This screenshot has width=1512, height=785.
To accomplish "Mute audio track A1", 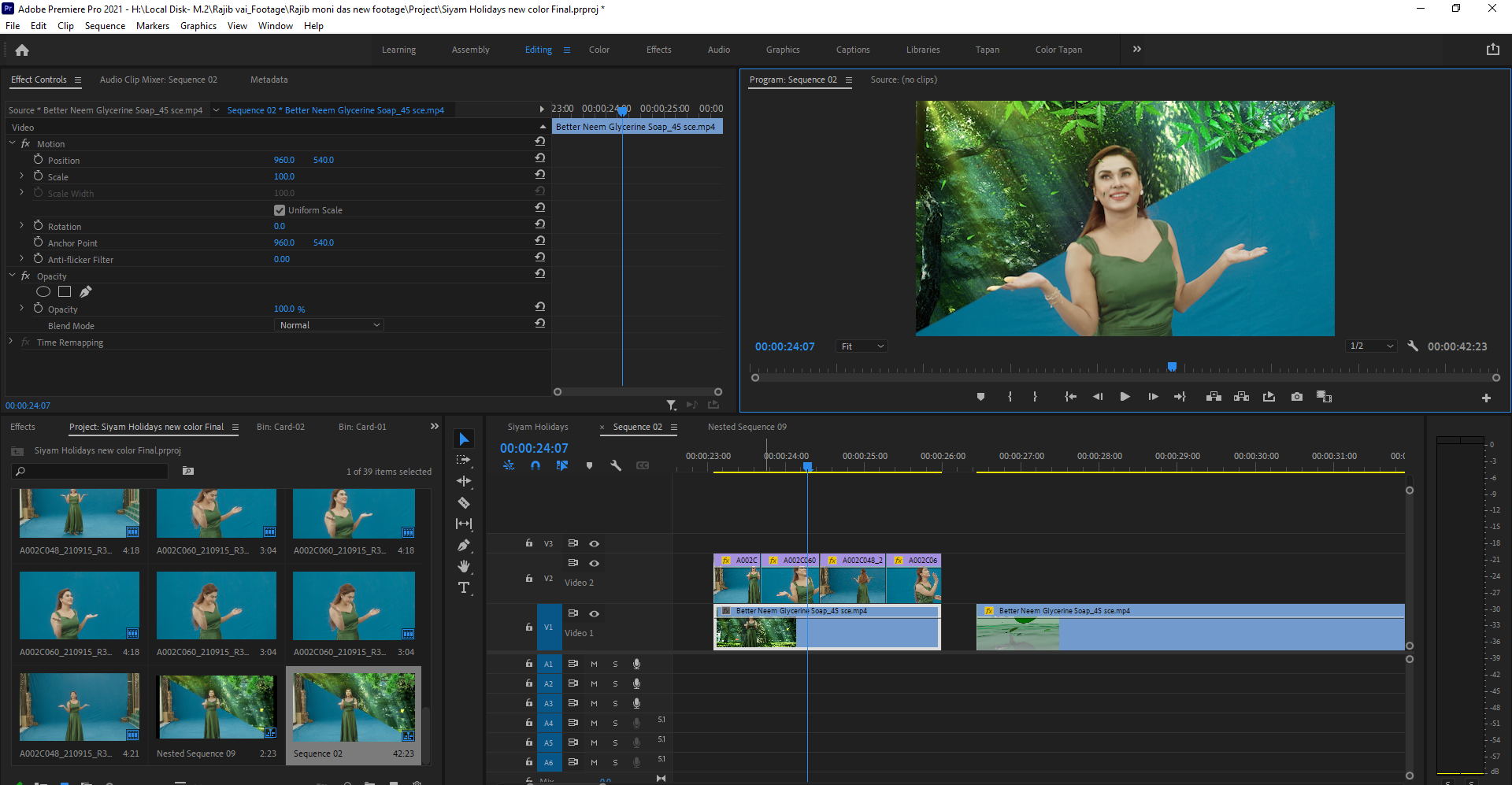I will point(594,664).
